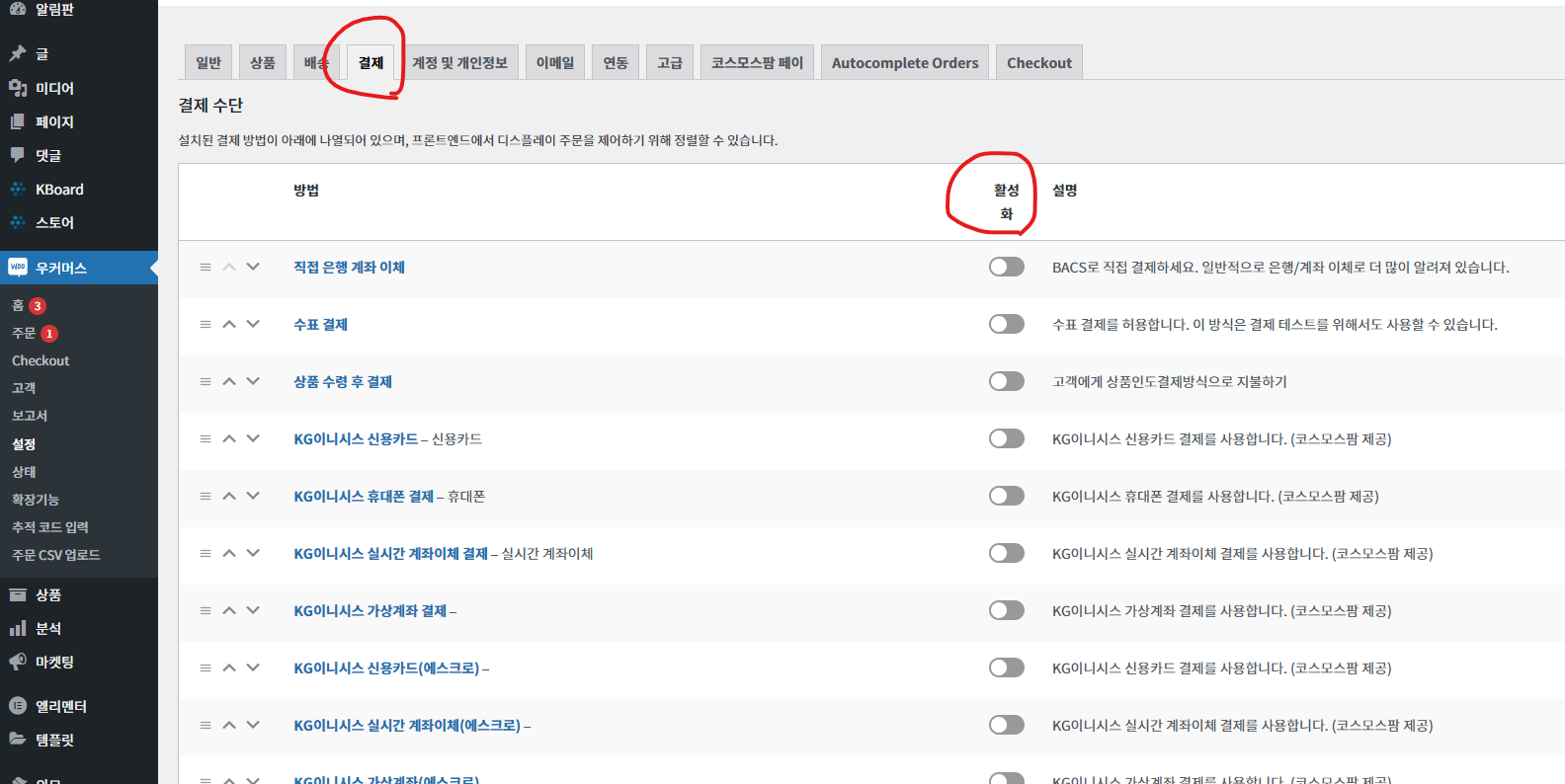Click the KBoard icon in sidebar
This screenshot has height=784, width=1565.
click(18, 189)
